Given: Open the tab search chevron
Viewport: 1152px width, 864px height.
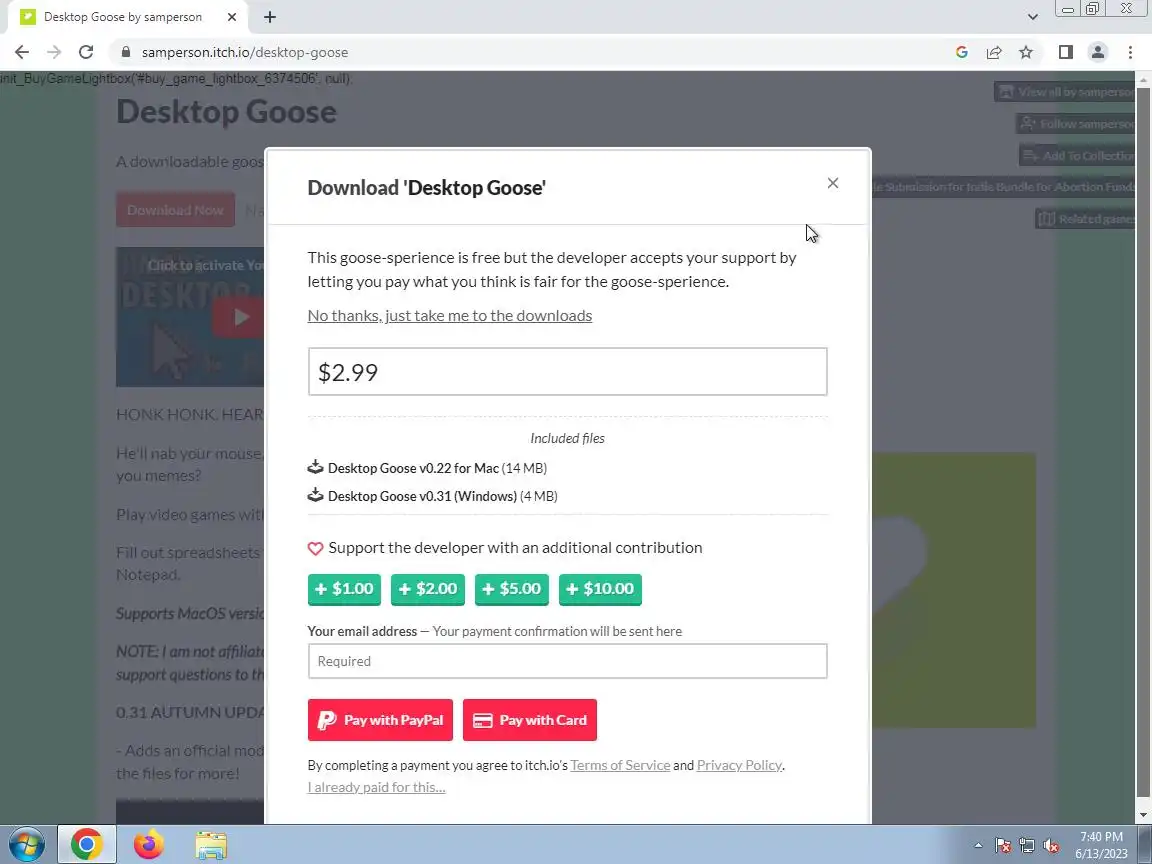Looking at the screenshot, I should [x=1032, y=17].
